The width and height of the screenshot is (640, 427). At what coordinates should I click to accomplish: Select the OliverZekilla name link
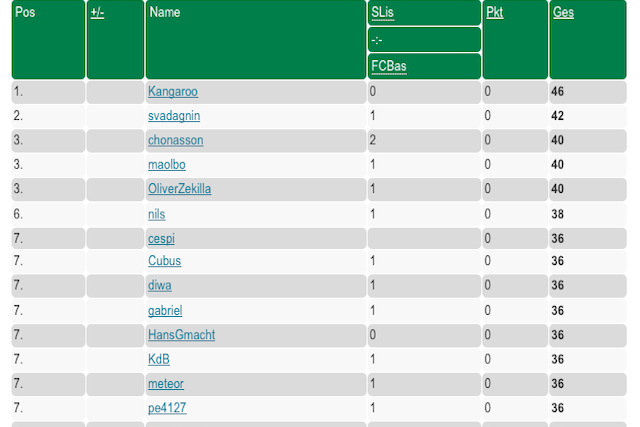tap(180, 189)
